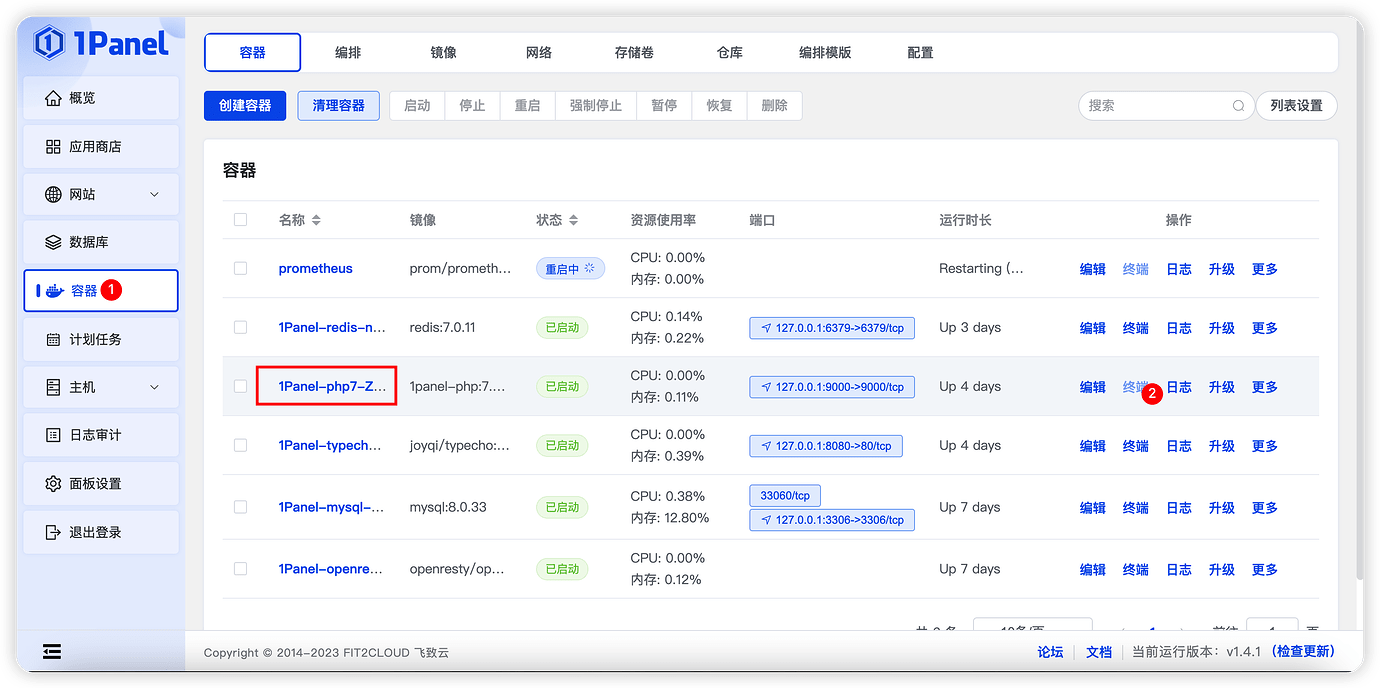The image size is (1380, 688).
Task: Click the 创建容器 create container button
Action: point(245,106)
